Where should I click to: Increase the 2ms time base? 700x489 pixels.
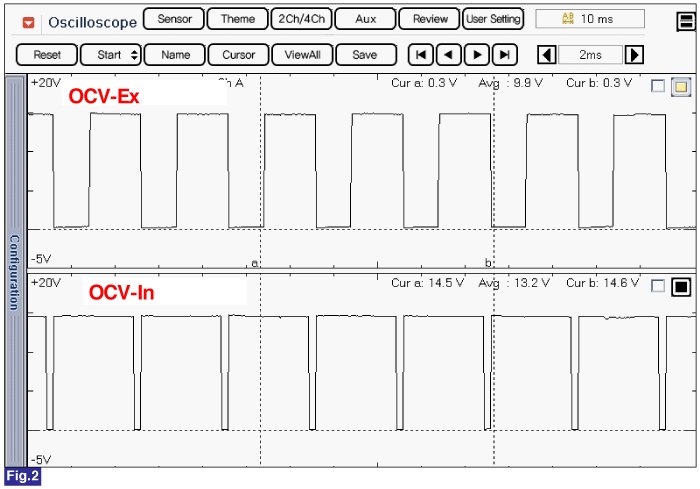tap(634, 55)
